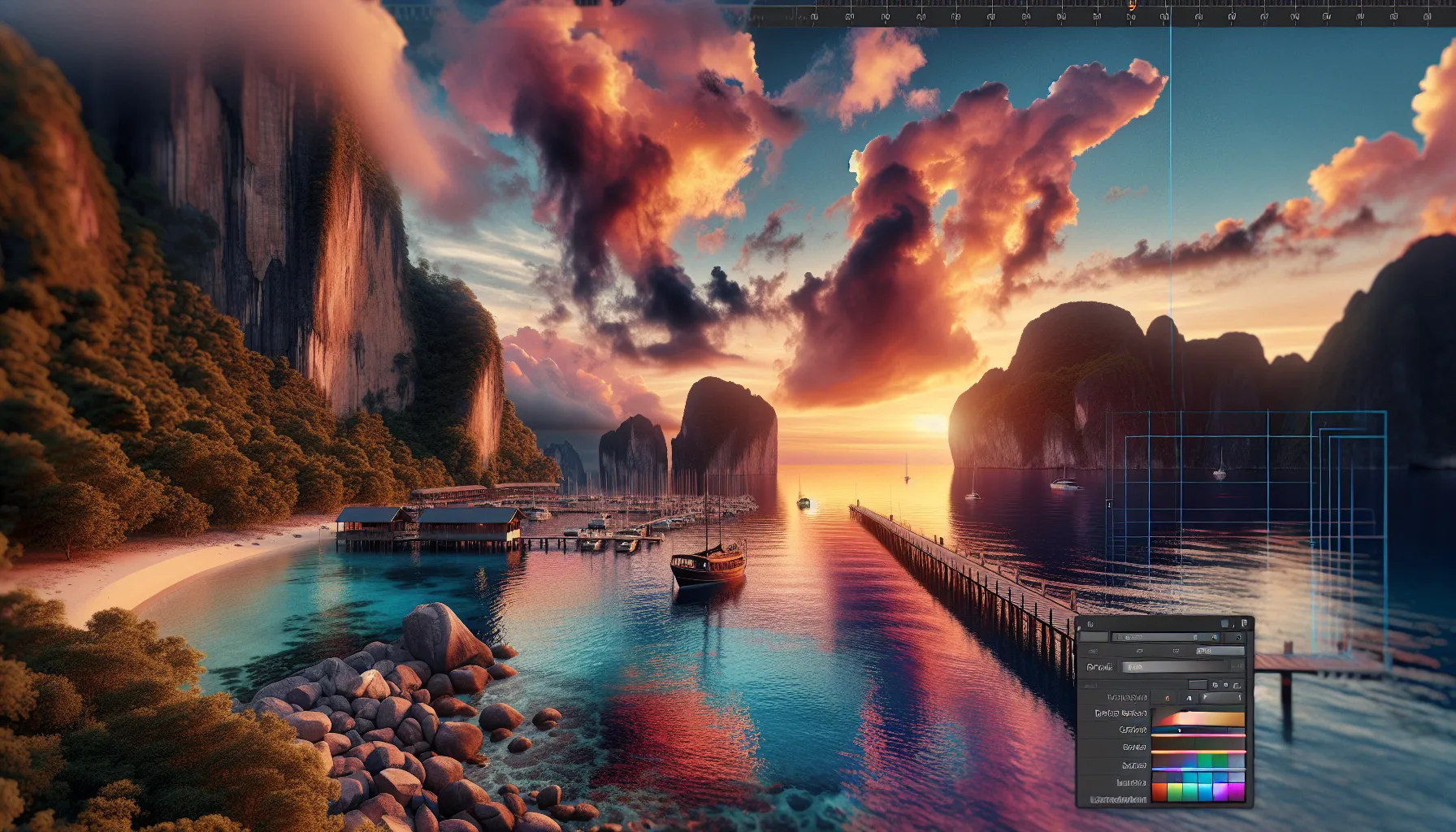Click the gray square icon in panel header
The width and height of the screenshot is (1456, 832).
(x=1224, y=624)
